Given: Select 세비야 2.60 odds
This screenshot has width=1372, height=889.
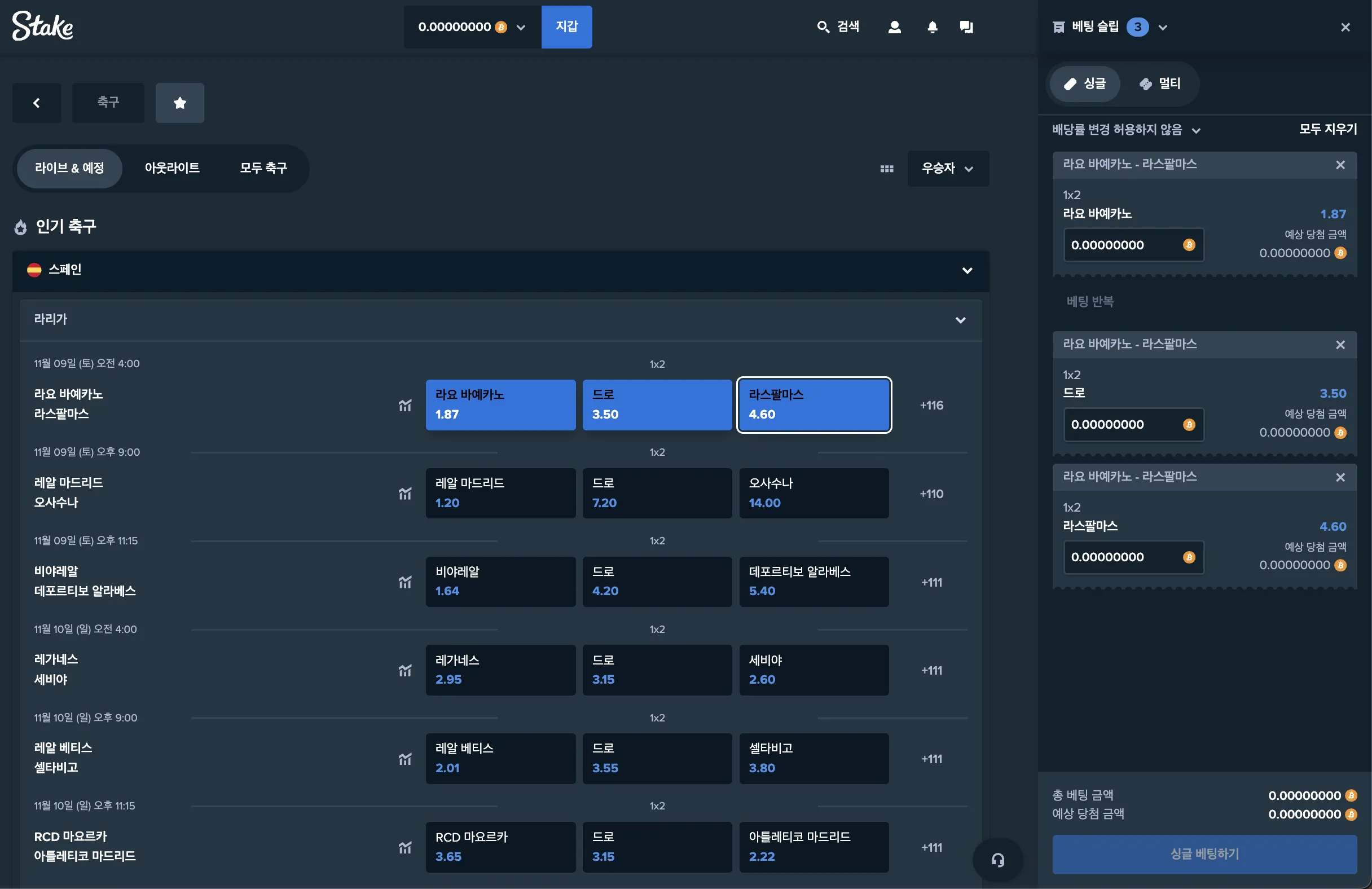Looking at the screenshot, I should pyautogui.click(x=814, y=670).
